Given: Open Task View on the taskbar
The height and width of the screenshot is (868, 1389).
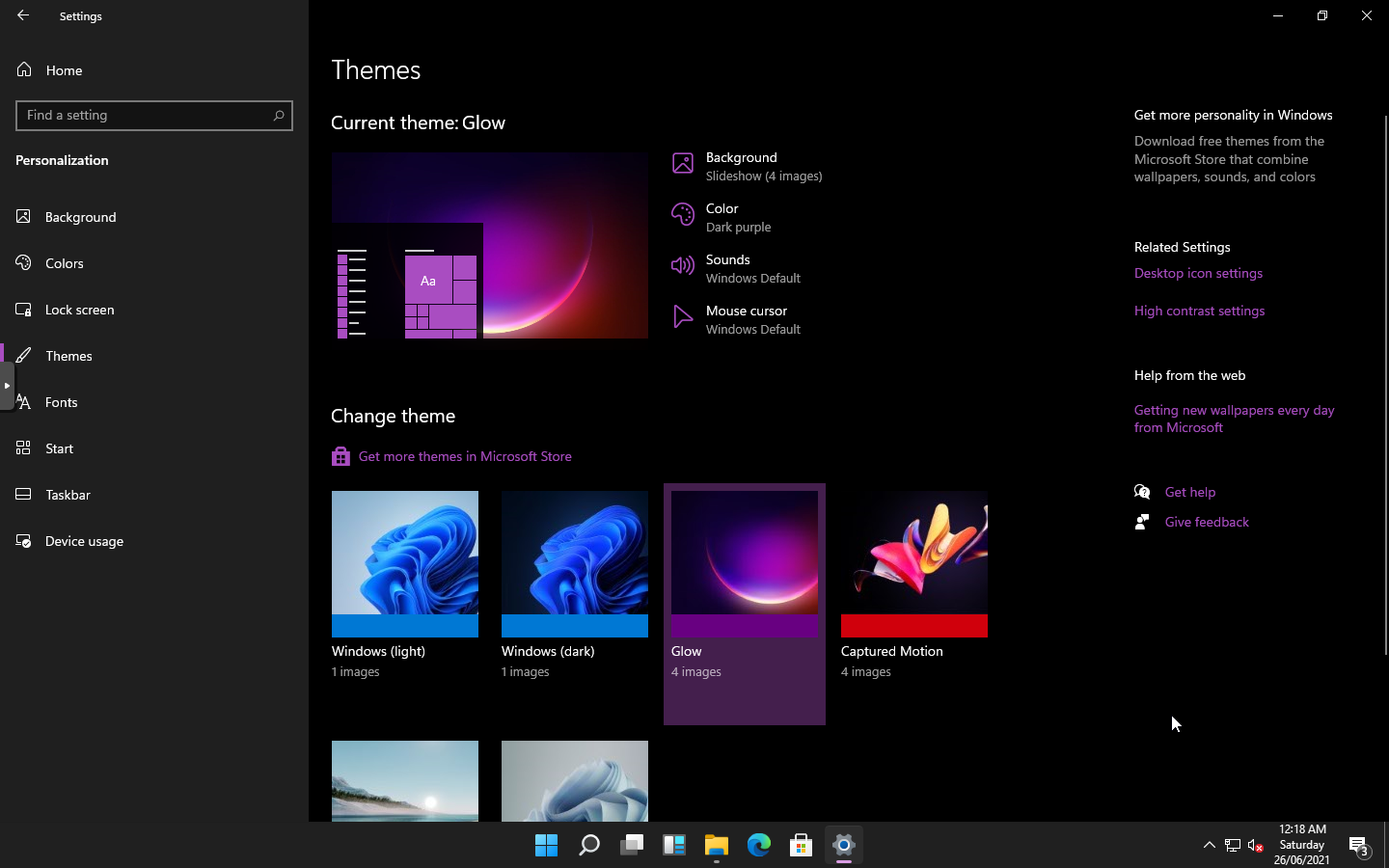Looking at the screenshot, I should click(x=631, y=845).
